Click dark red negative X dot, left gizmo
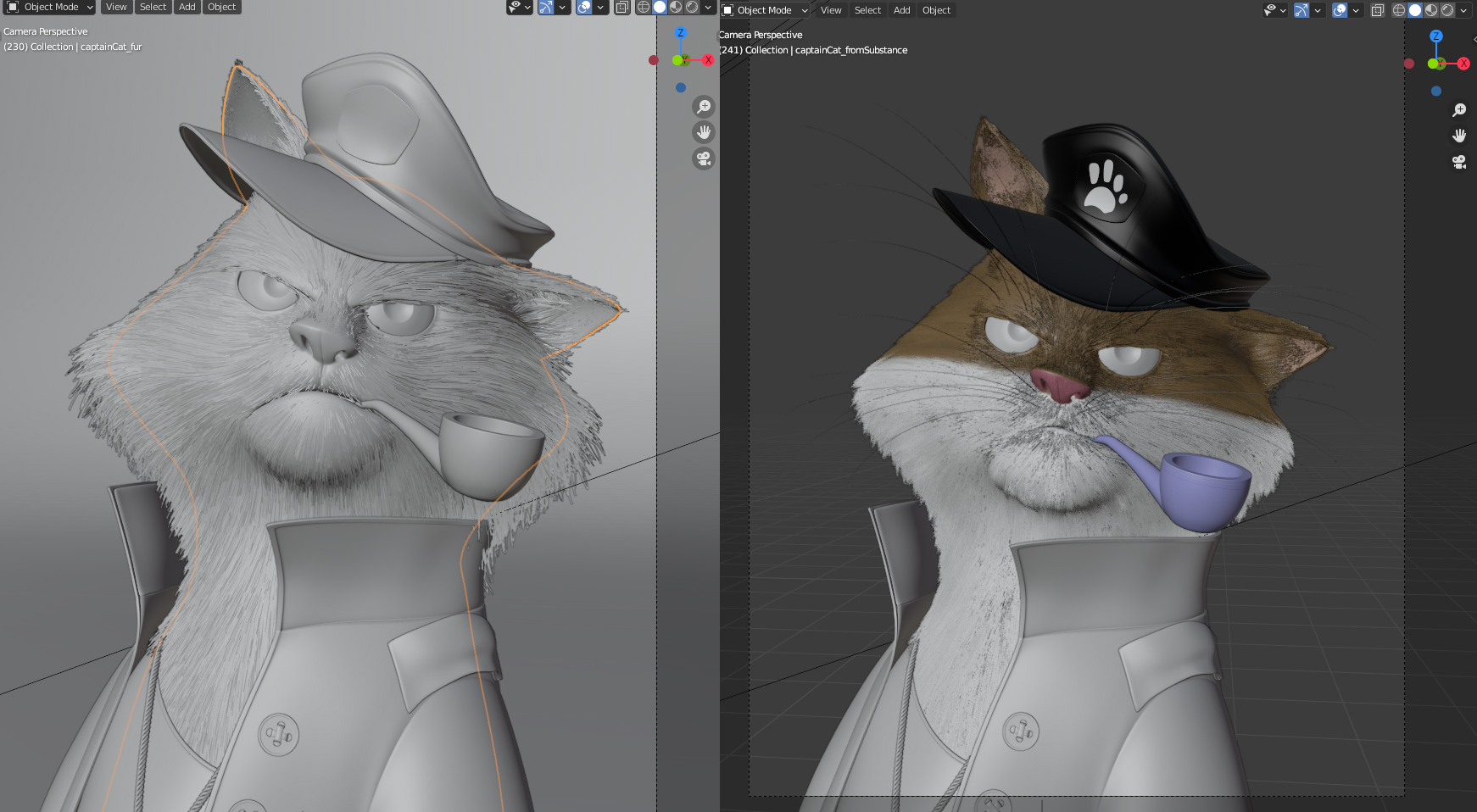Viewport: 1477px width, 812px height. (x=654, y=60)
